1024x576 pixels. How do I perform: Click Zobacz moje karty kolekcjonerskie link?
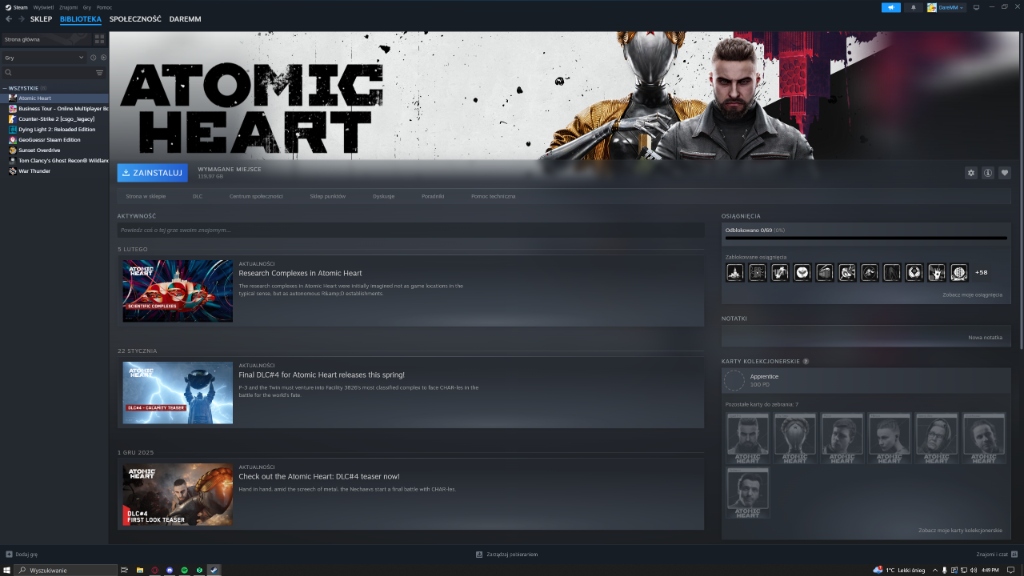(960, 530)
